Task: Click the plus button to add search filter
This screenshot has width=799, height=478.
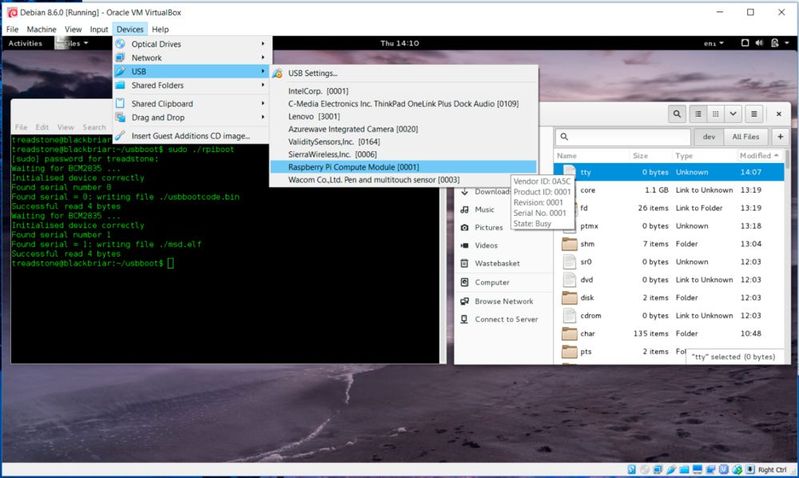Action: (x=780, y=137)
